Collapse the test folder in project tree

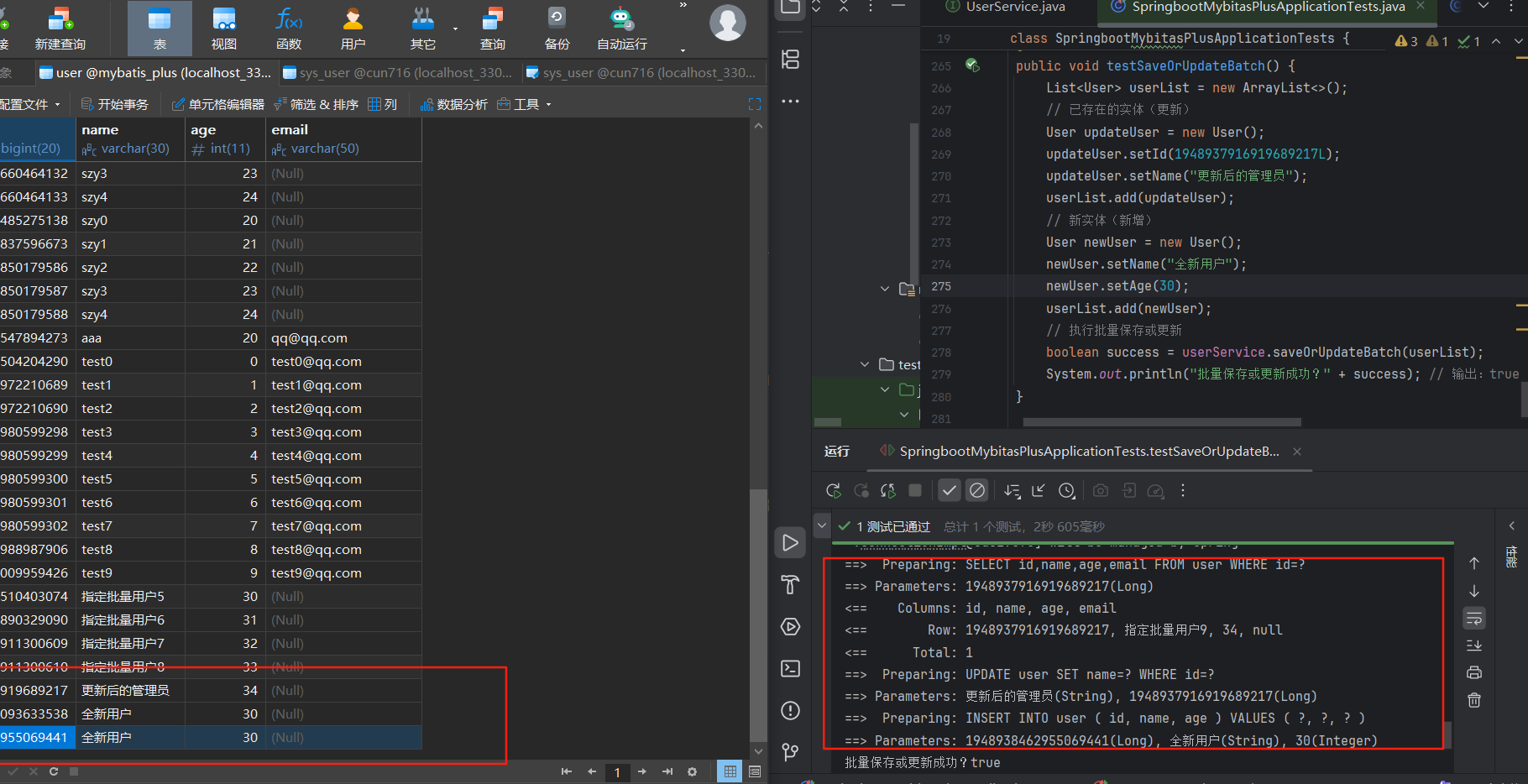coord(865,364)
